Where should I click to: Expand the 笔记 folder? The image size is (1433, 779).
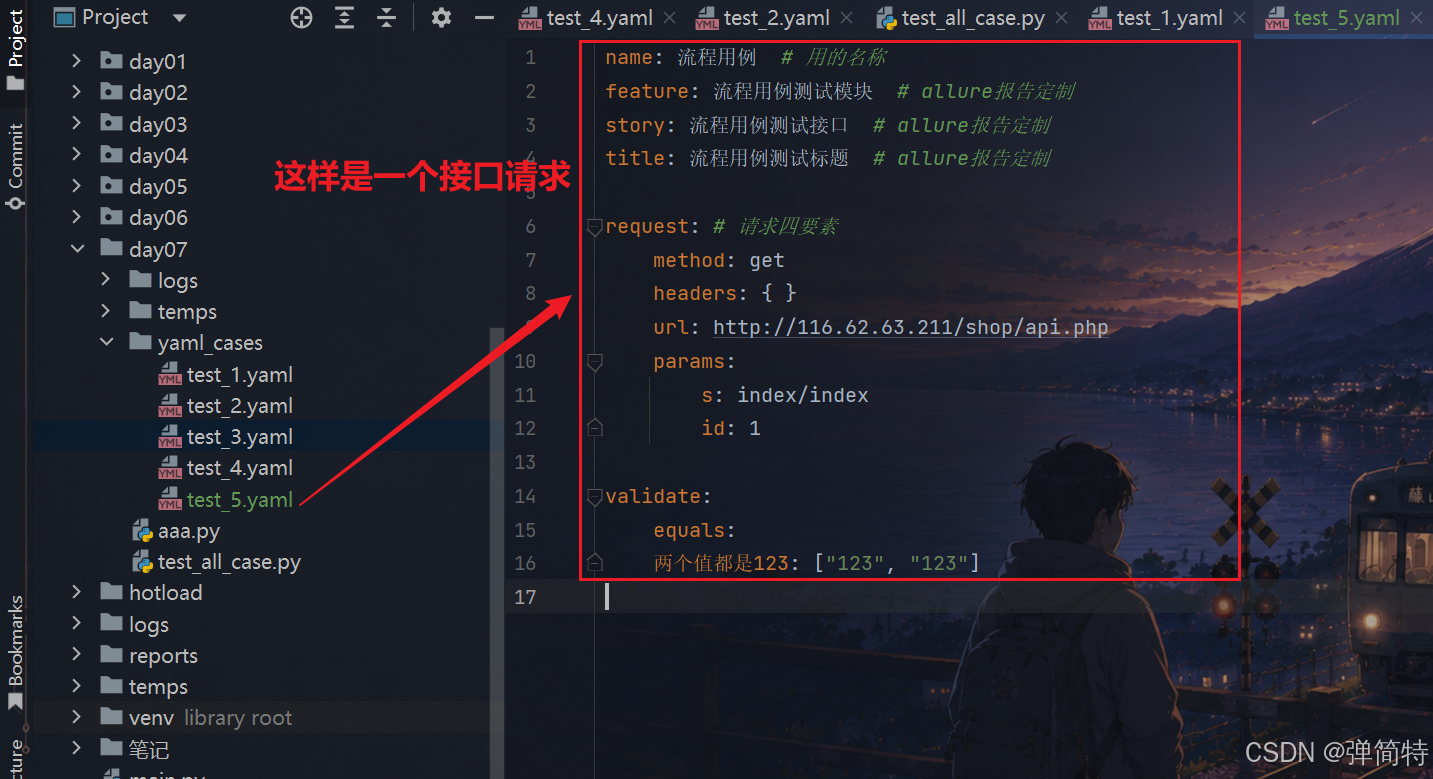77,748
